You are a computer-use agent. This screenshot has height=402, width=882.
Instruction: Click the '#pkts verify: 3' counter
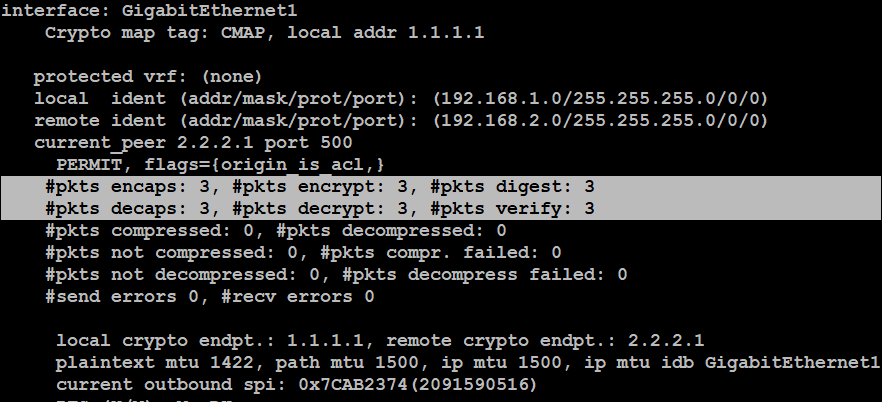(x=512, y=209)
